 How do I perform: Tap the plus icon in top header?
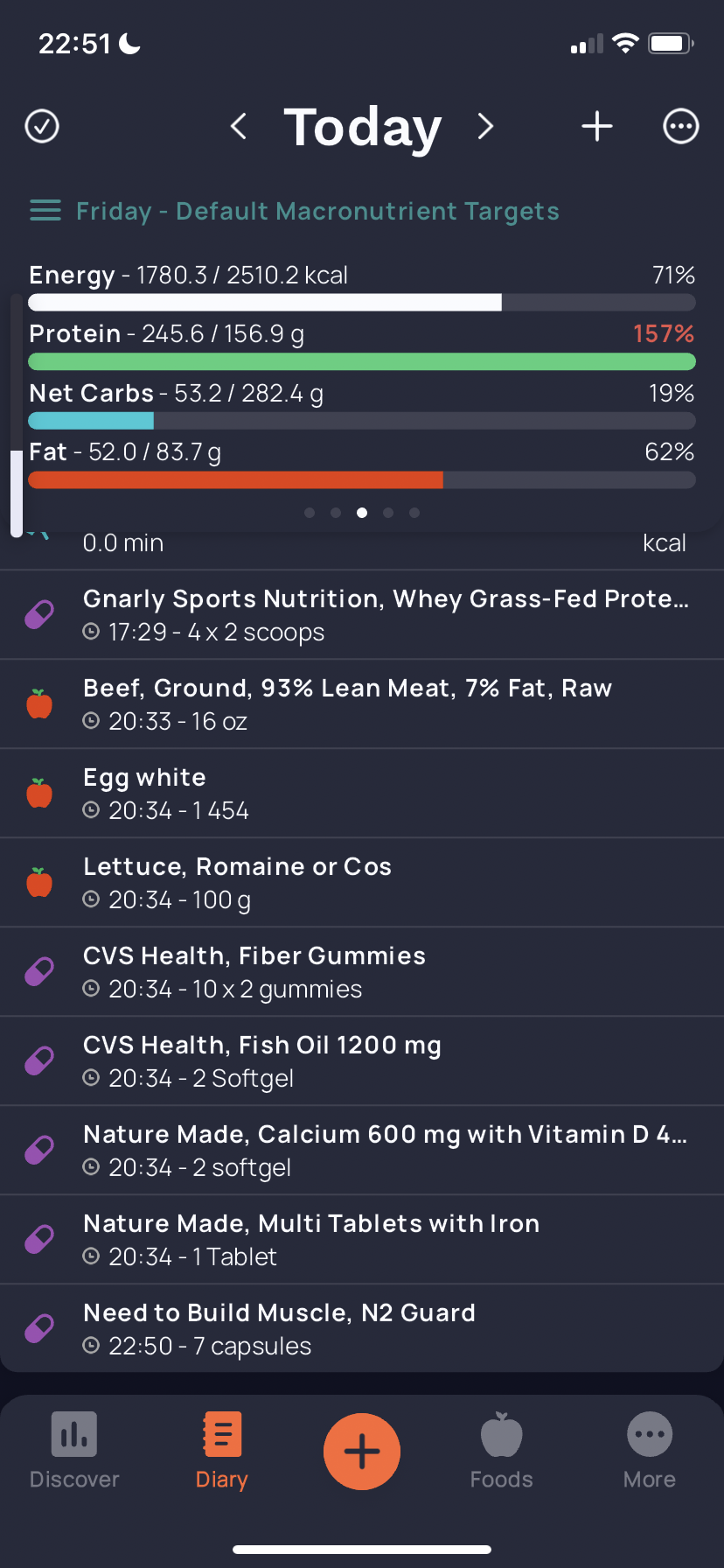pyautogui.click(x=597, y=126)
